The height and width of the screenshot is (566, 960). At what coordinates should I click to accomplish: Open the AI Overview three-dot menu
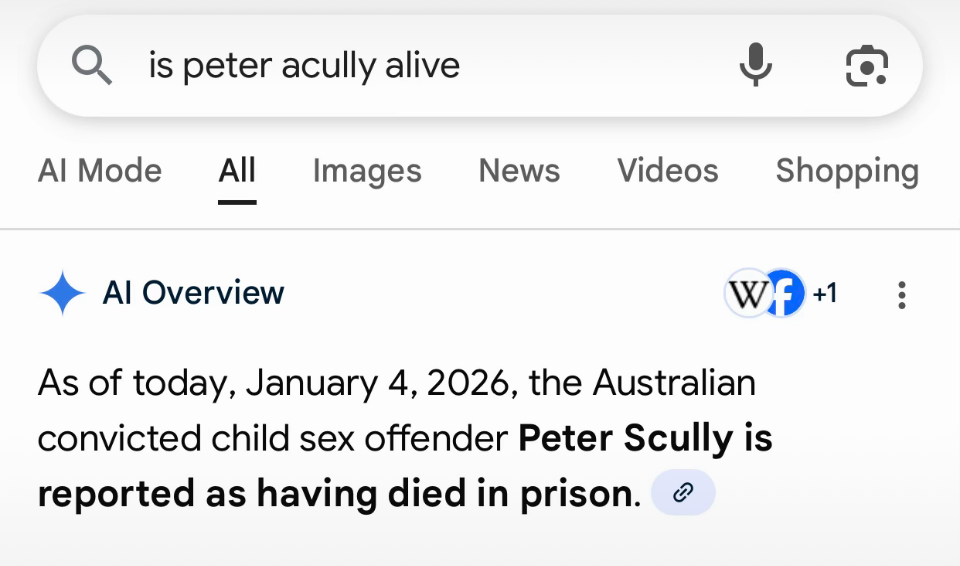pyautogui.click(x=902, y=294)
